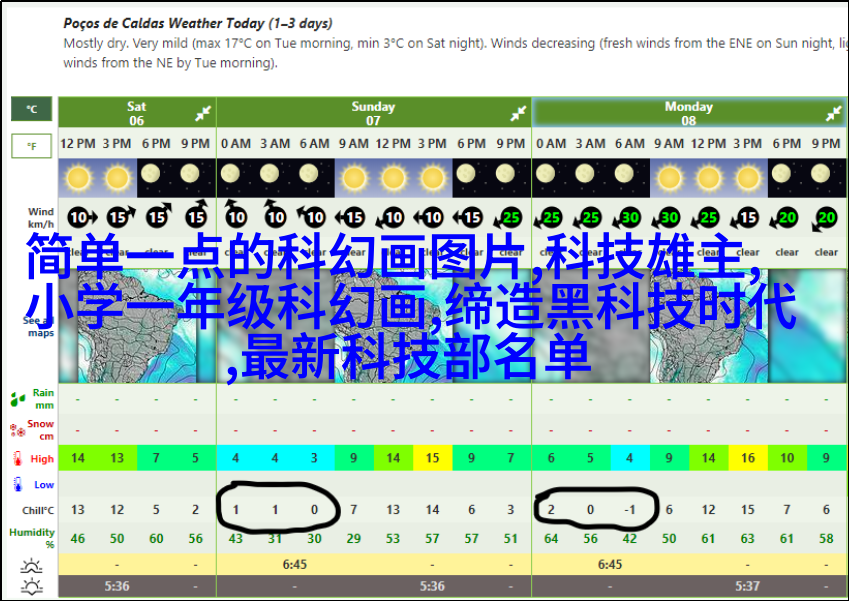
Task: Click Monday 0 AM humidity value 64
Action: [x=551, y=539]
